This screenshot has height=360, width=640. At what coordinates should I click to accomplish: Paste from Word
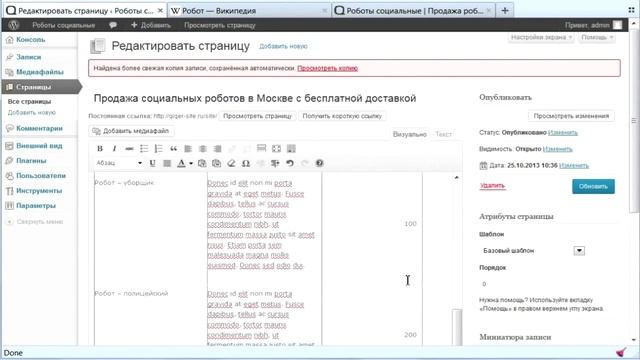click(x=216, y=163)
